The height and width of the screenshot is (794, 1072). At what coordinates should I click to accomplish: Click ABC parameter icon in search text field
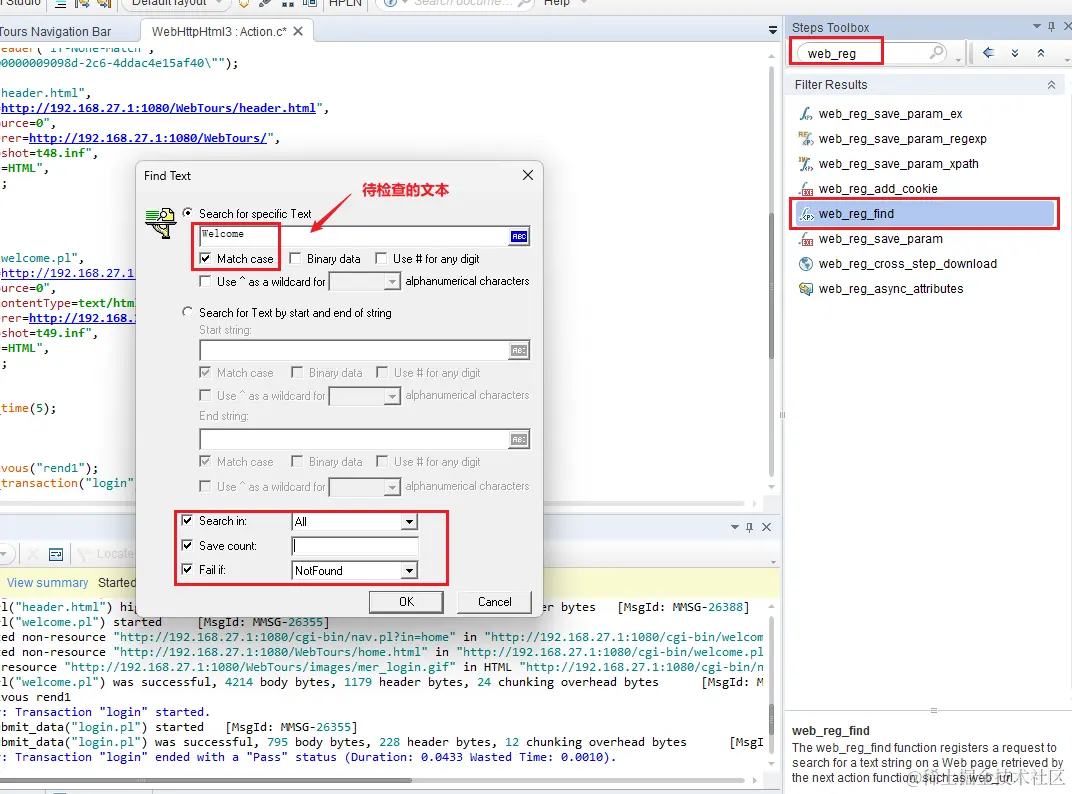(x=519, y=237)
